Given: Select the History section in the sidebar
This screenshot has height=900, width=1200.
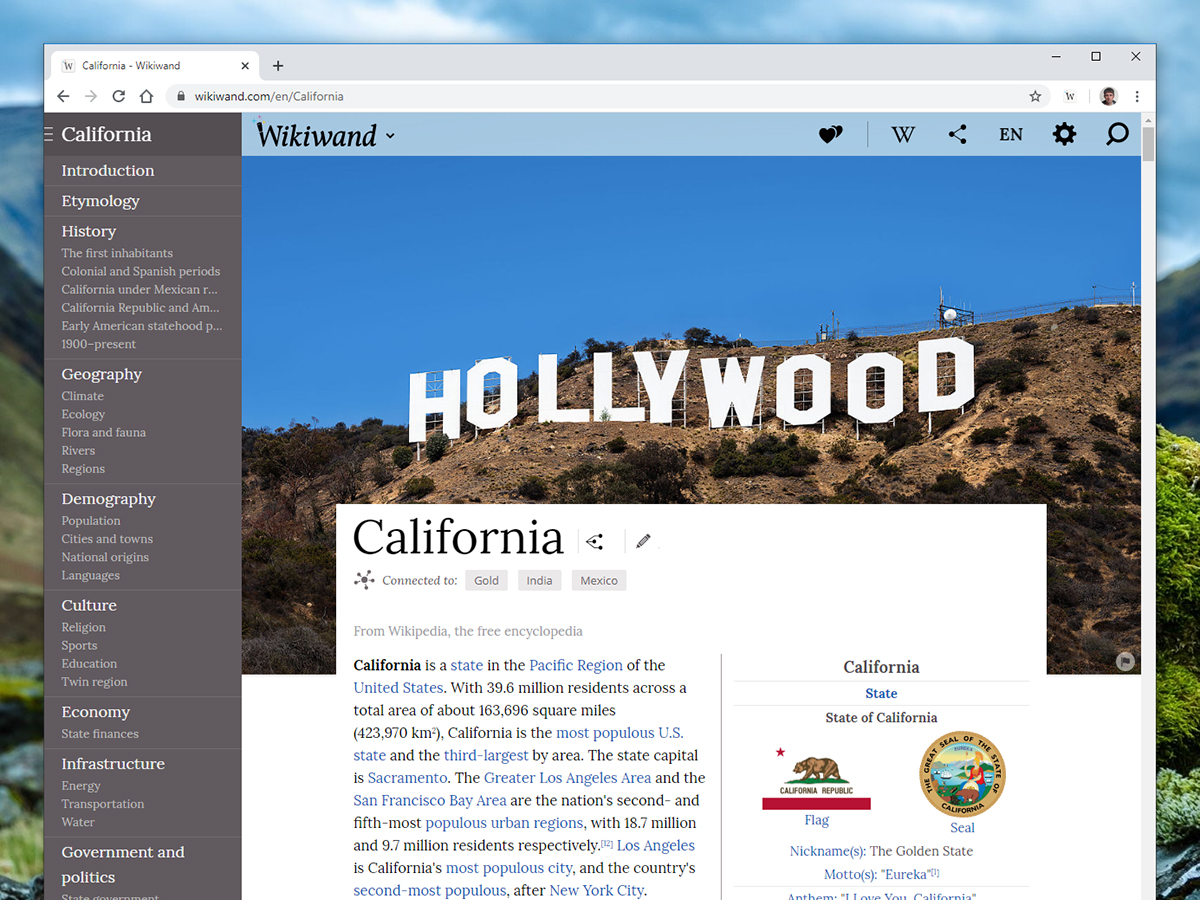Looking at the screenshot, I should (x=88, y=231).
